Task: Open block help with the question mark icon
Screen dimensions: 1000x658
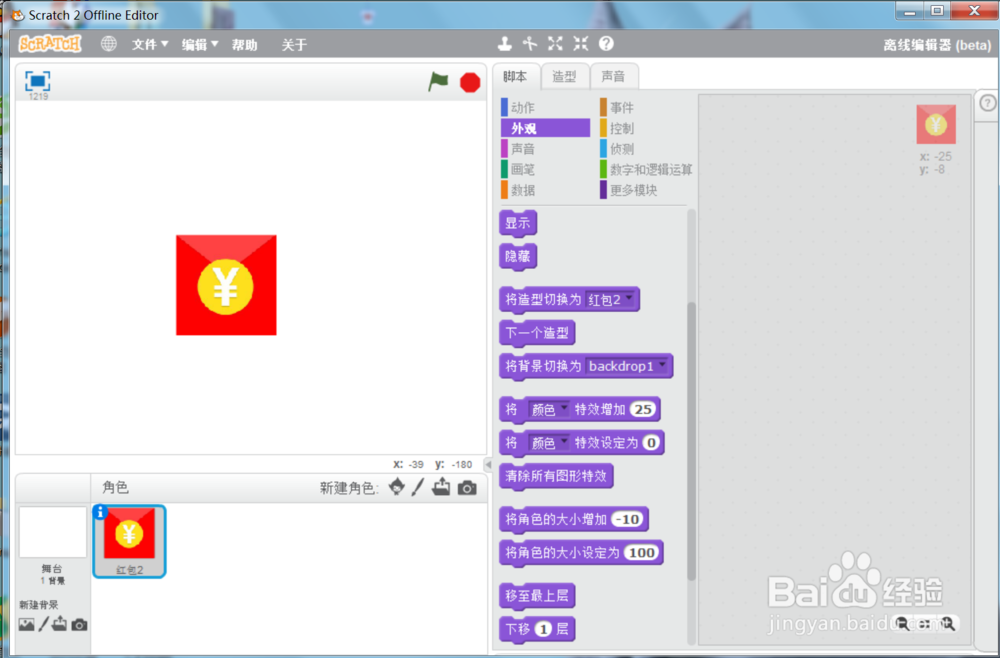Action: coord(607,44)
